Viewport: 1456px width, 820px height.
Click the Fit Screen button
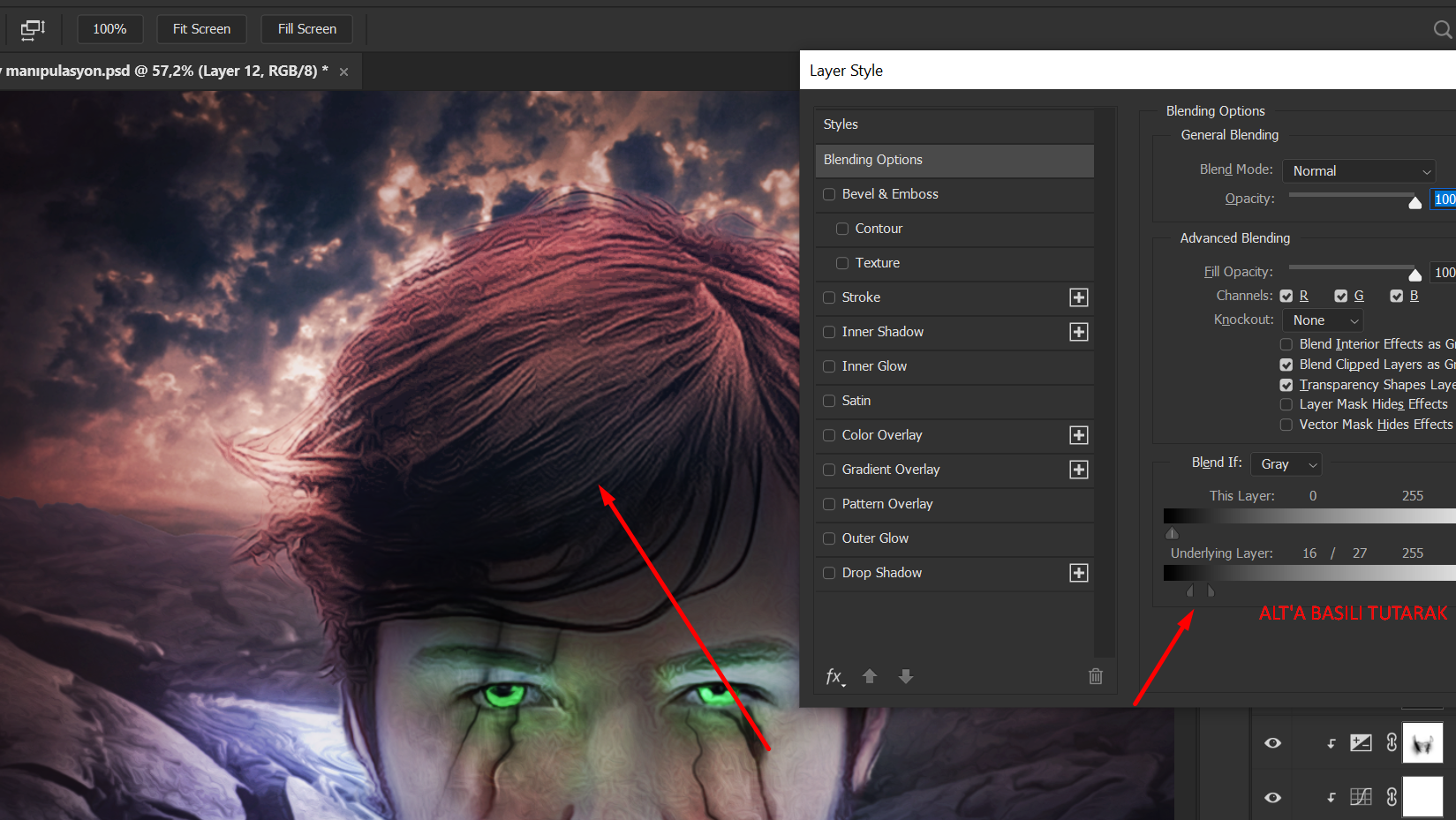tap(201, 29)
